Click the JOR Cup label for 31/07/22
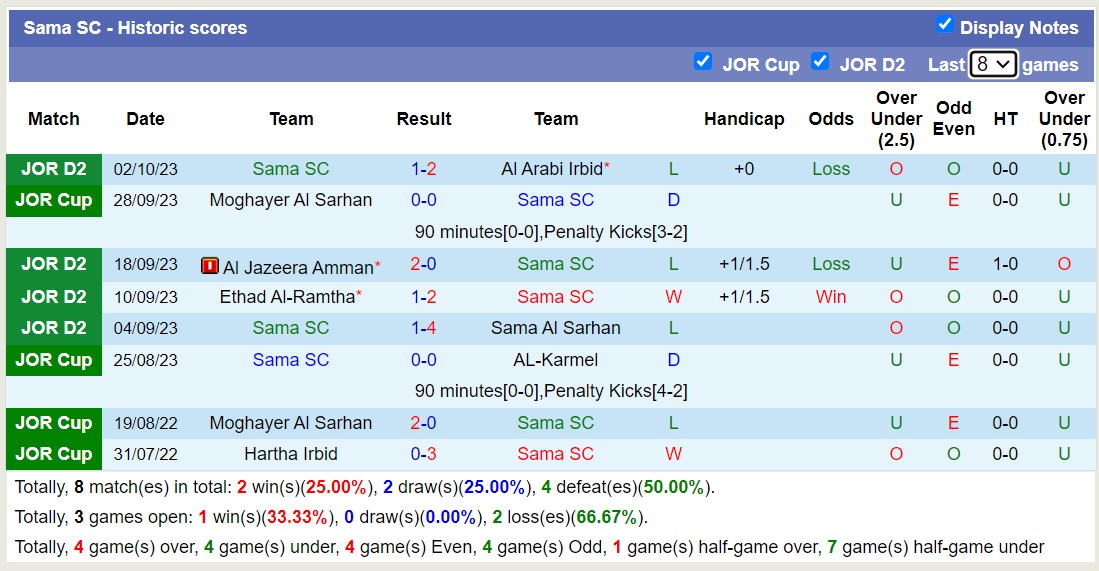 (54, 454)
